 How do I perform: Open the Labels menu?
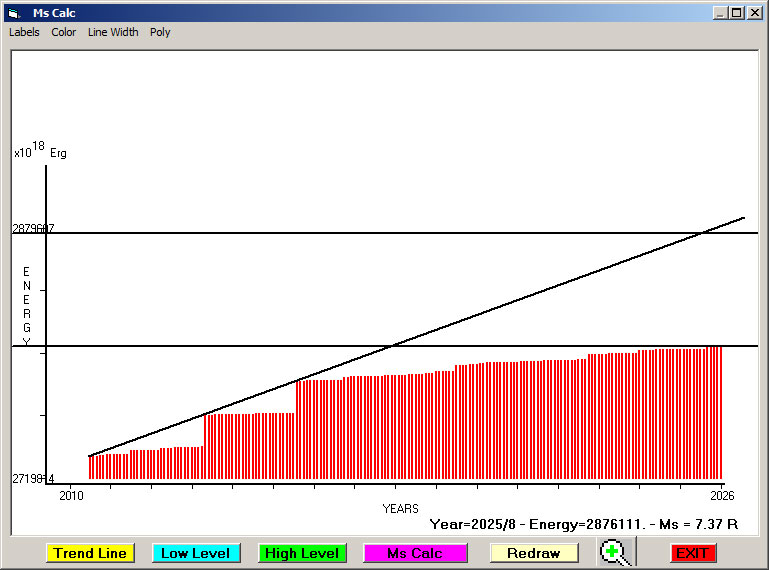click(x=24, y=32)
